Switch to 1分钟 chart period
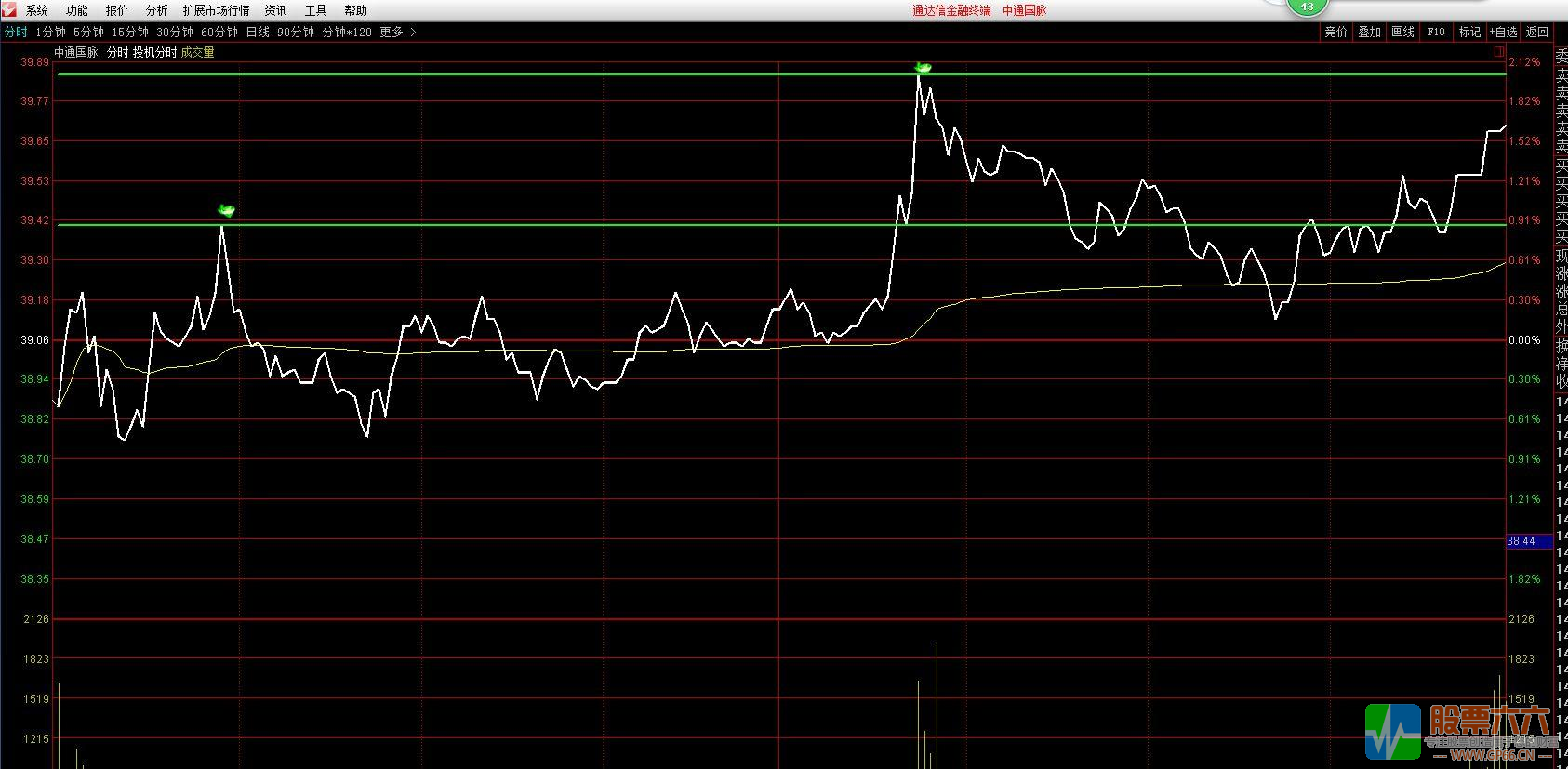Viewport: 1568px width, 769px height. click(50, 32)
